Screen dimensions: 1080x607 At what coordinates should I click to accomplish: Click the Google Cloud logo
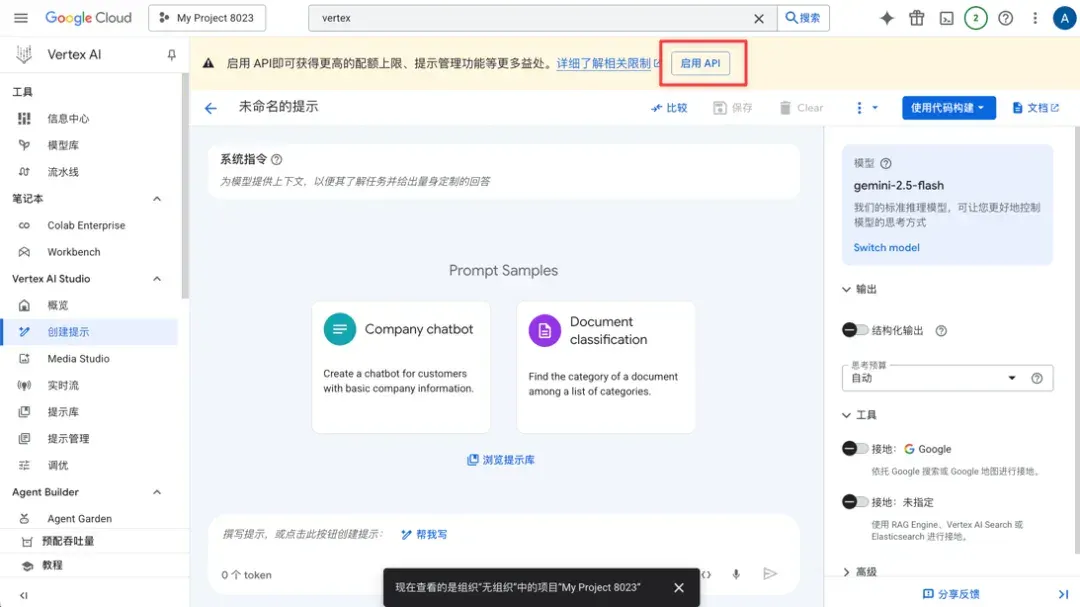pyautogui.click(x=88, y=18)
